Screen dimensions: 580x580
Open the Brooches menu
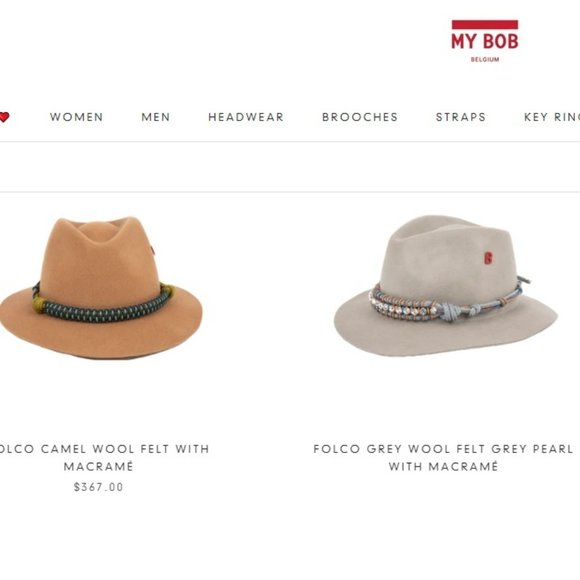(360, 117)
